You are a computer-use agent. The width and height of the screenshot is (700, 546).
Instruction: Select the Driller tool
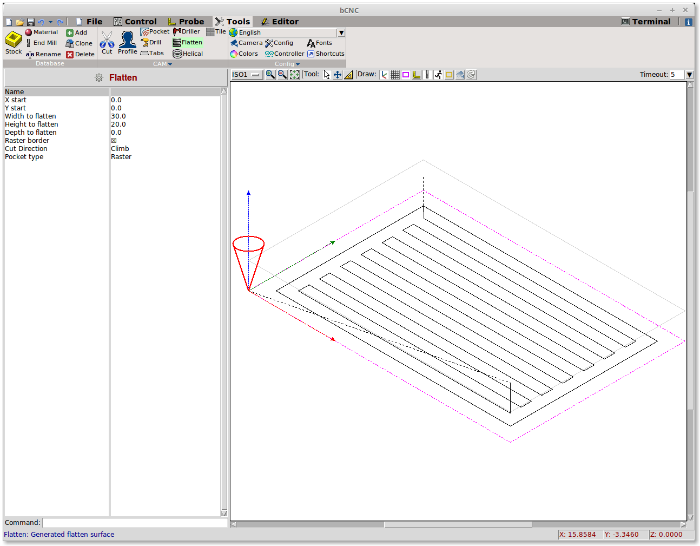click(x=187, y=32)
